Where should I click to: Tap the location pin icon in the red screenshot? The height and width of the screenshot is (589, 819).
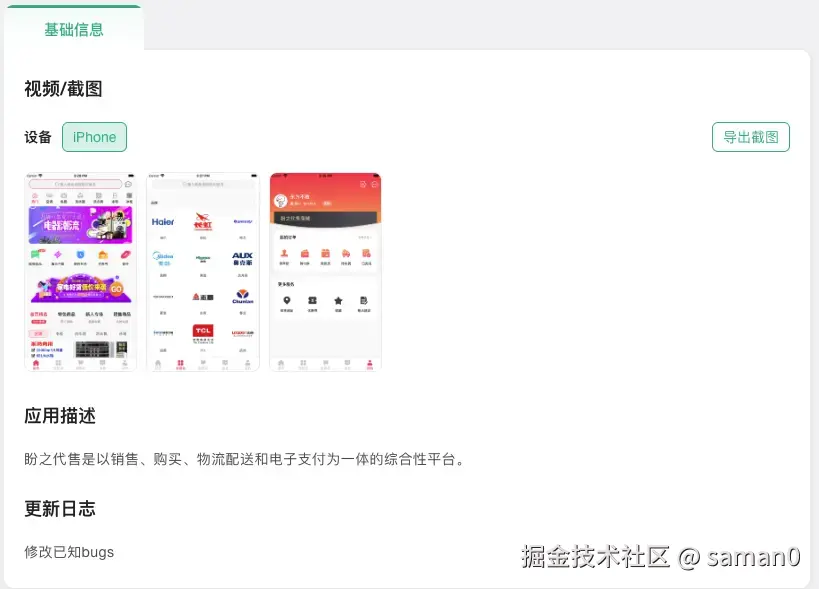tap(286, 300)
